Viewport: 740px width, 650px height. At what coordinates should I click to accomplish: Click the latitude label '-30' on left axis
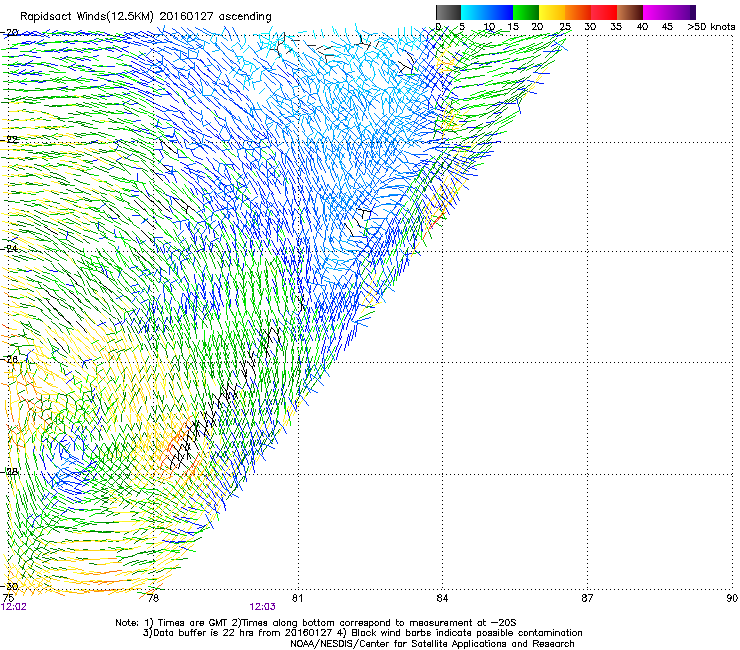coord(10,586)
